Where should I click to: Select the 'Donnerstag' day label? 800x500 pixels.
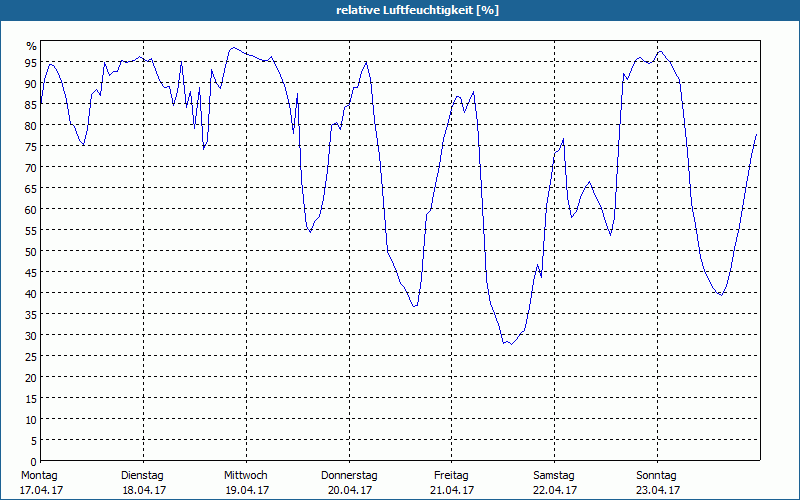(x=349, y=476)
